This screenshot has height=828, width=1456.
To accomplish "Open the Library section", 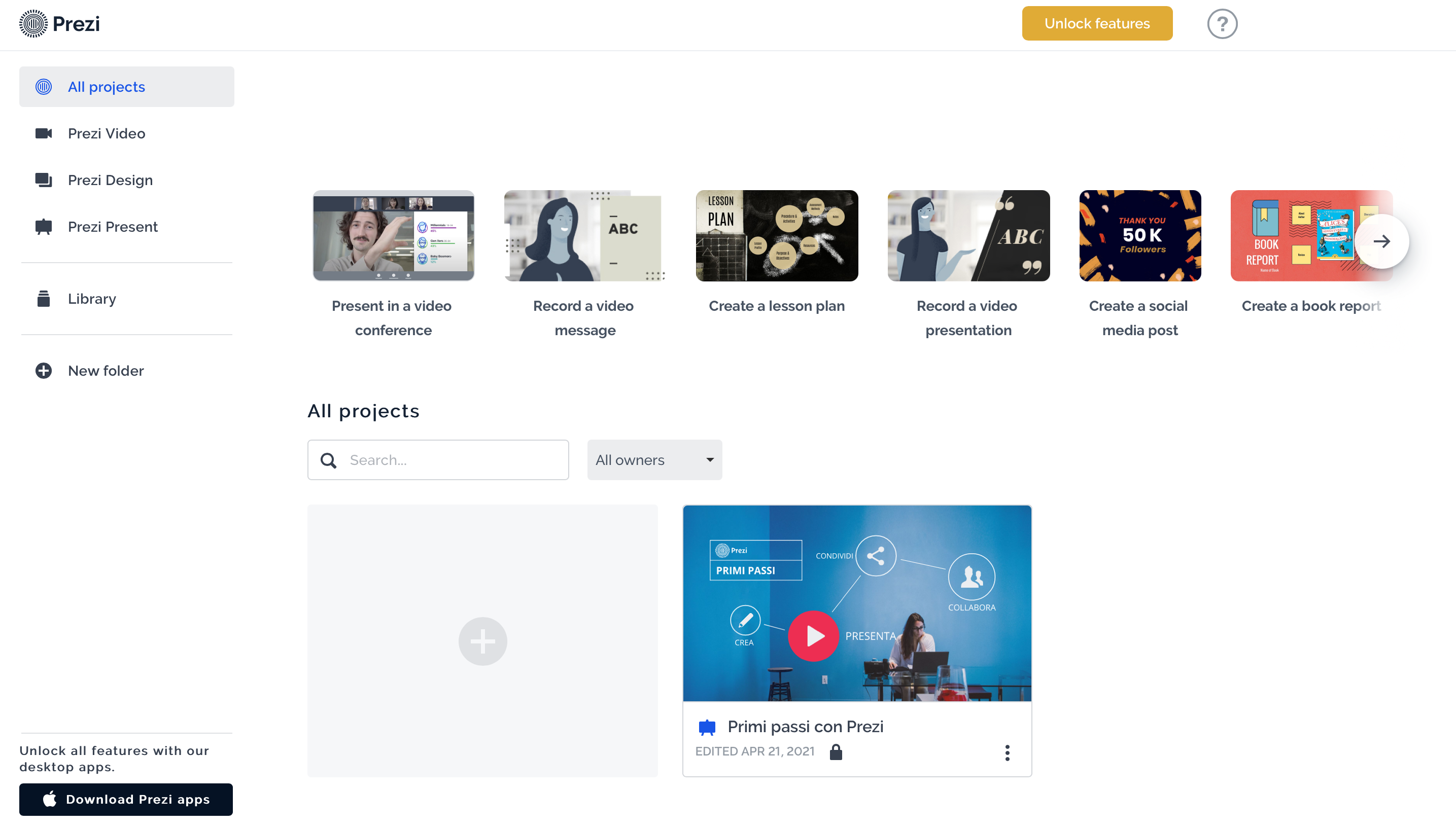I will [x=126, y=299].
